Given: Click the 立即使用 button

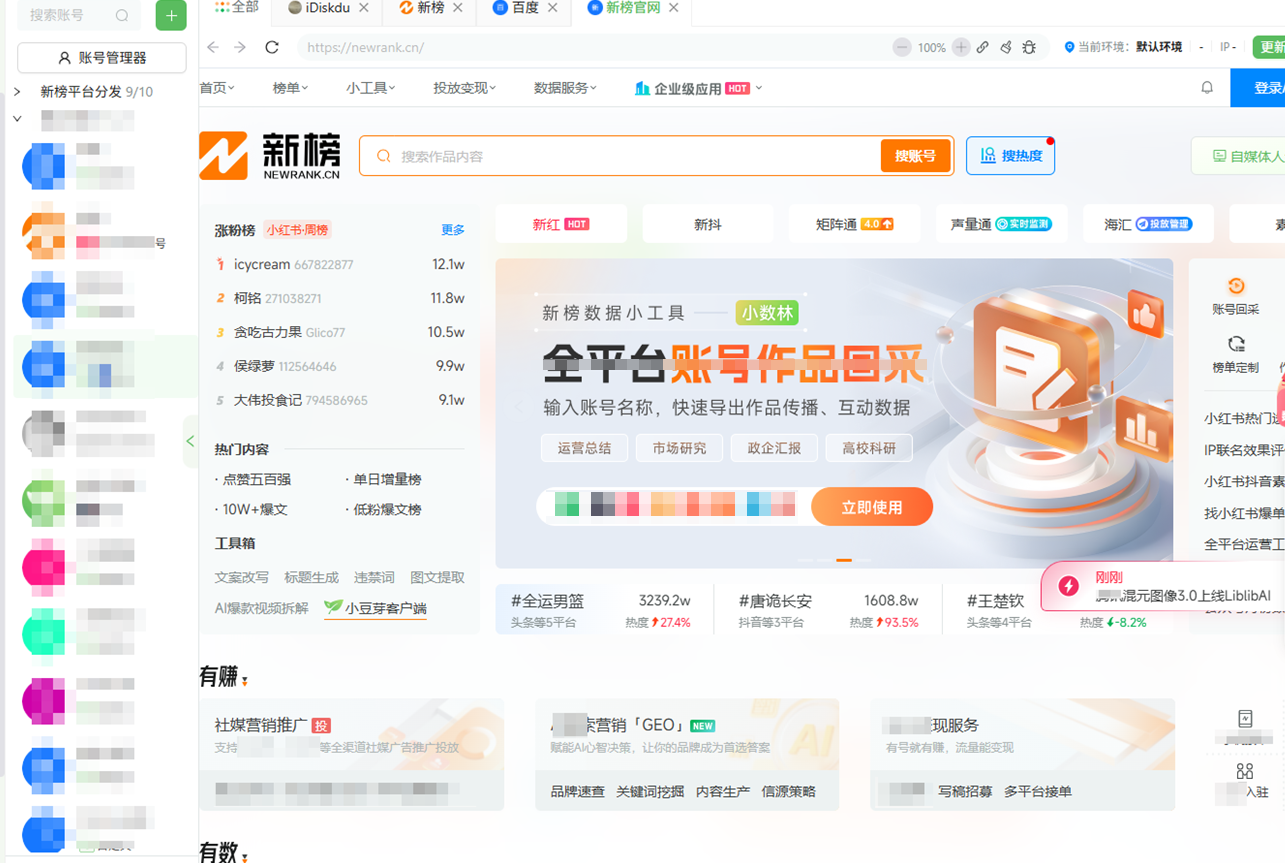Looking at the screenshot, I should point(871,507).
